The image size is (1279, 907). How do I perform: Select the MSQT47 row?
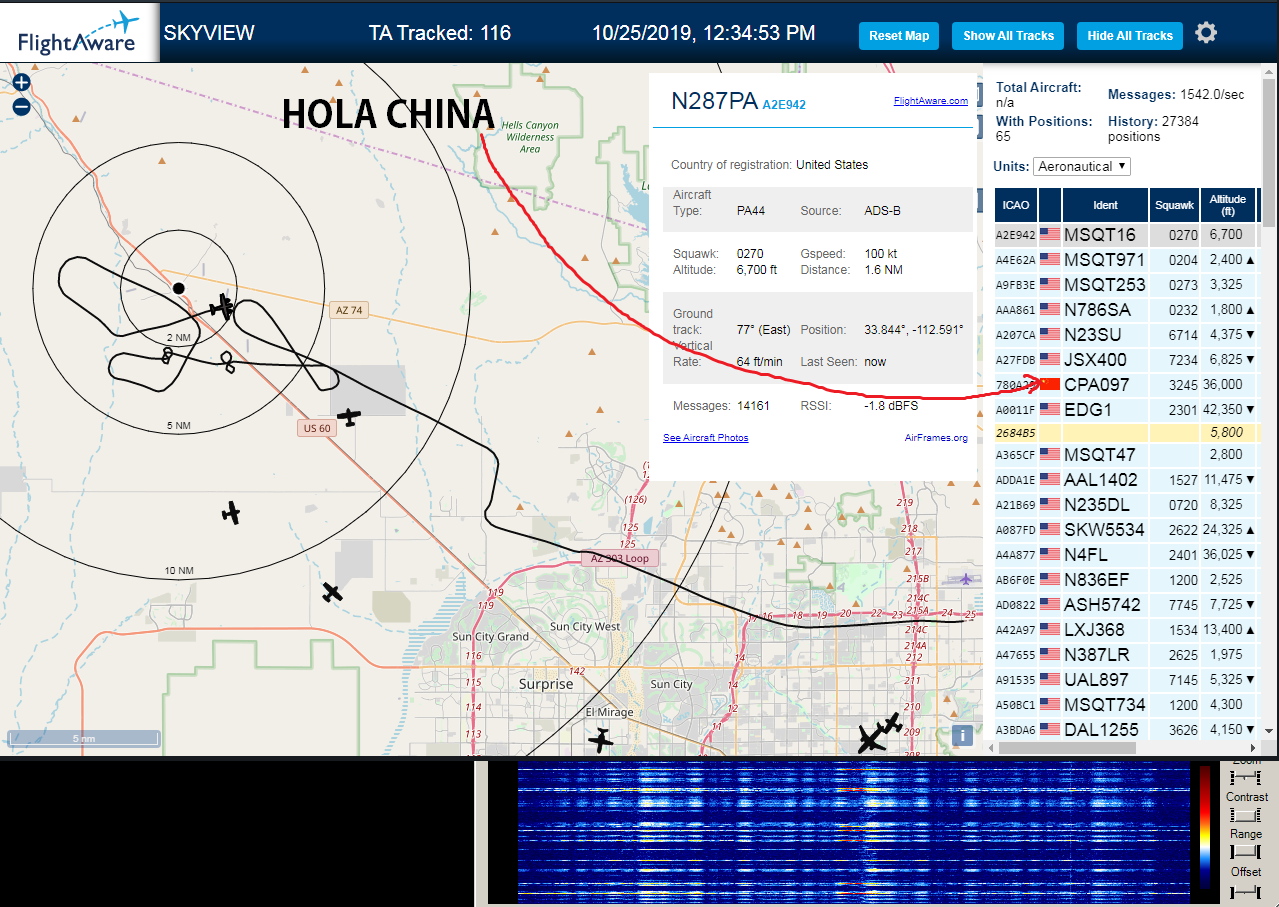[1127, 455]
